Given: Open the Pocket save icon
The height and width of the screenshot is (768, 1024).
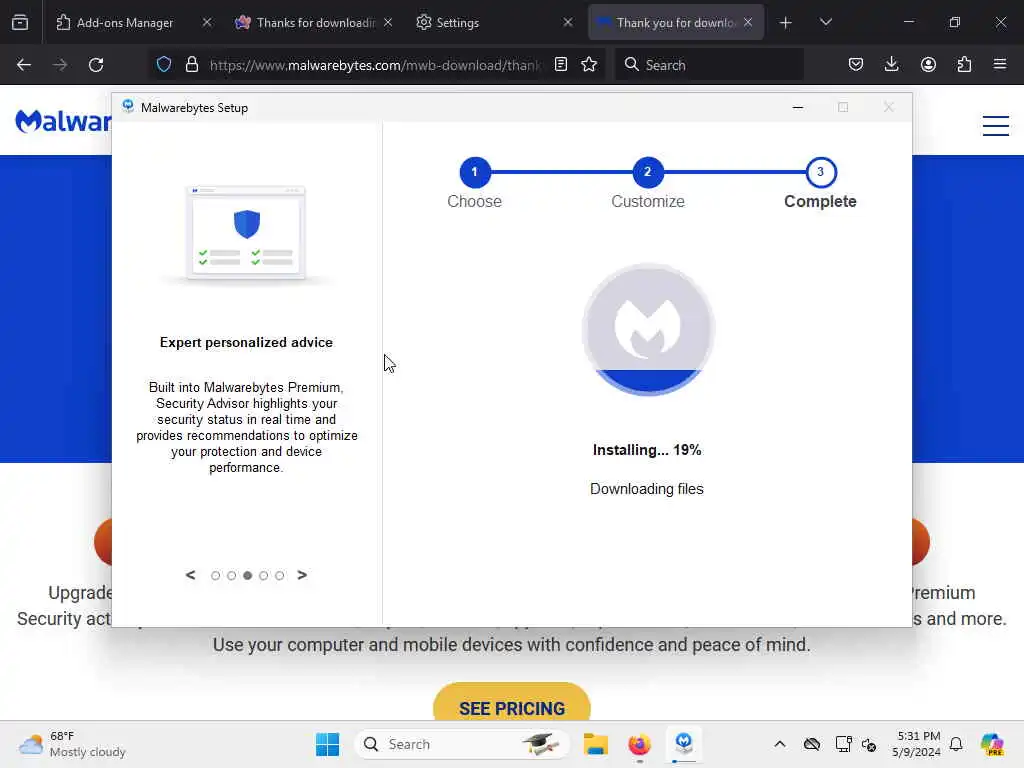Looking at the screenshot, I should coord(856,65).
